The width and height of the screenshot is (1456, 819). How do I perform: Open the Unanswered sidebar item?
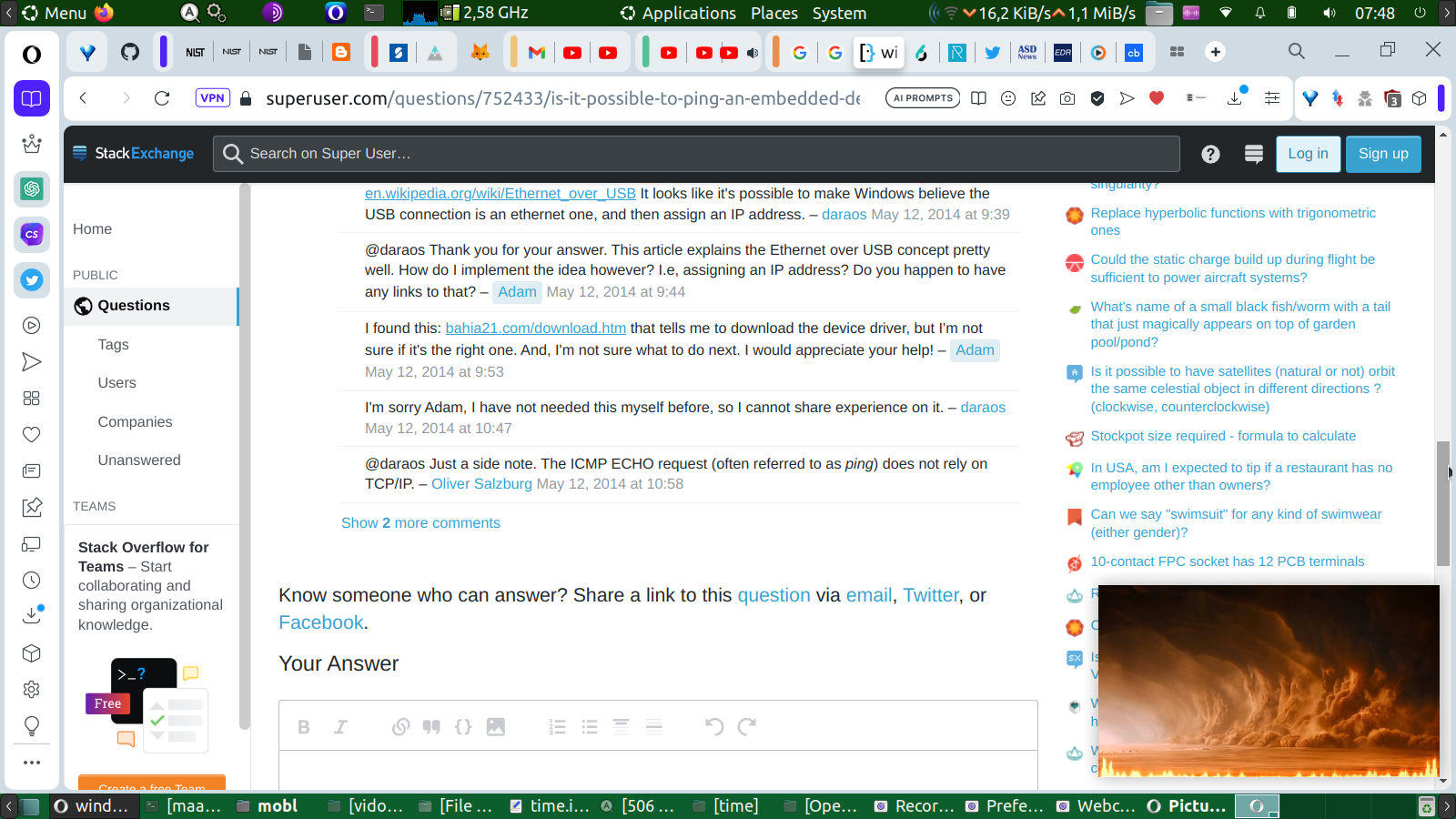pos(139,460)
